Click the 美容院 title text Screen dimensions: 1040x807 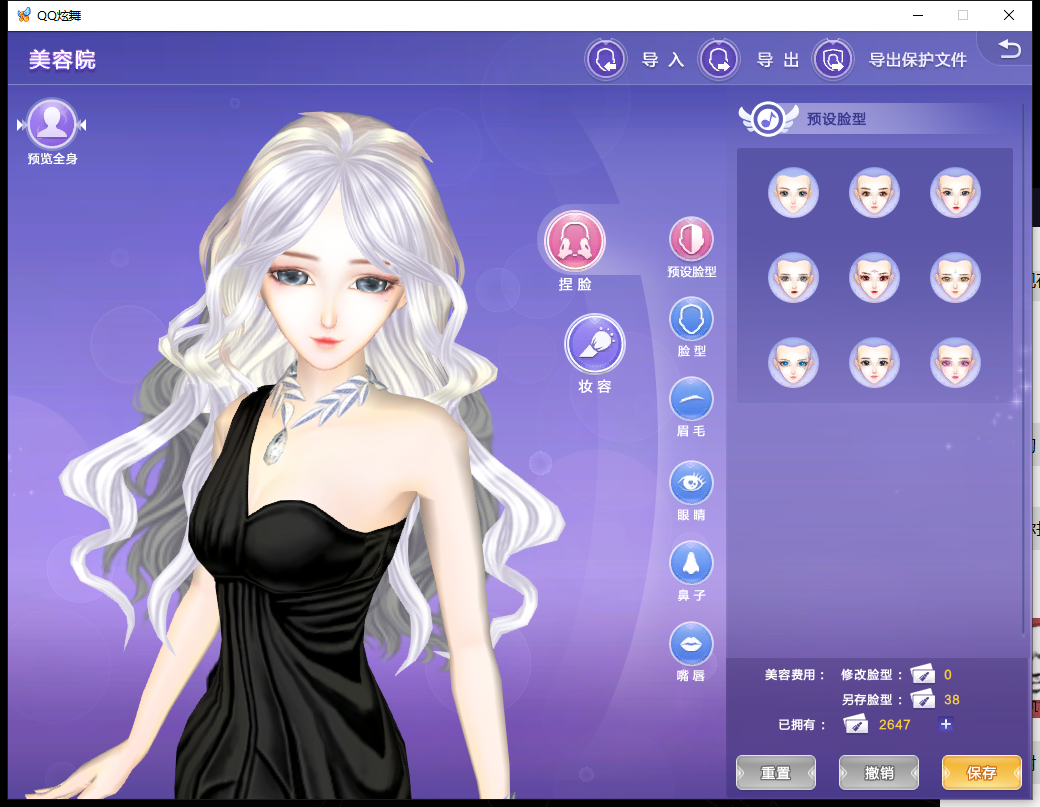62,60
